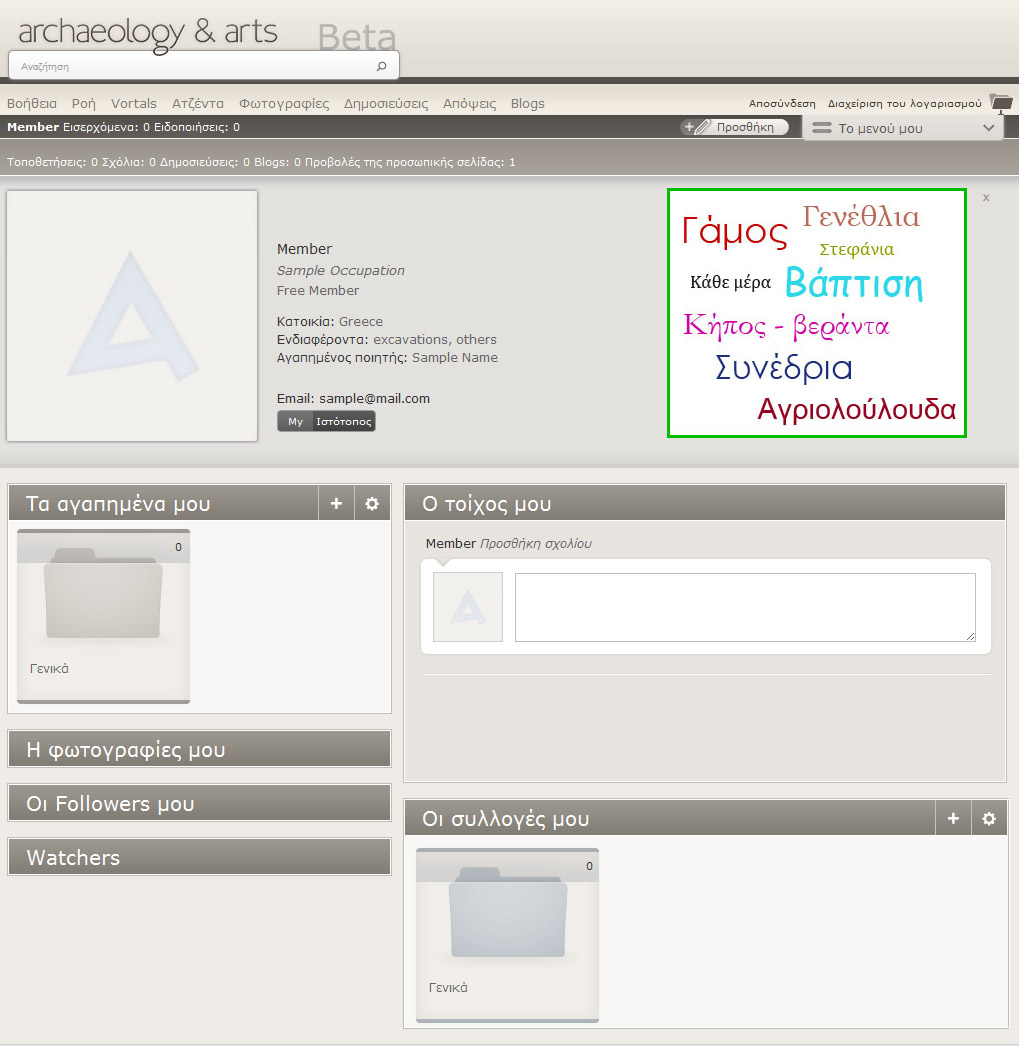
Task: Click the Προσθήκη button
Action: (735, 127)
